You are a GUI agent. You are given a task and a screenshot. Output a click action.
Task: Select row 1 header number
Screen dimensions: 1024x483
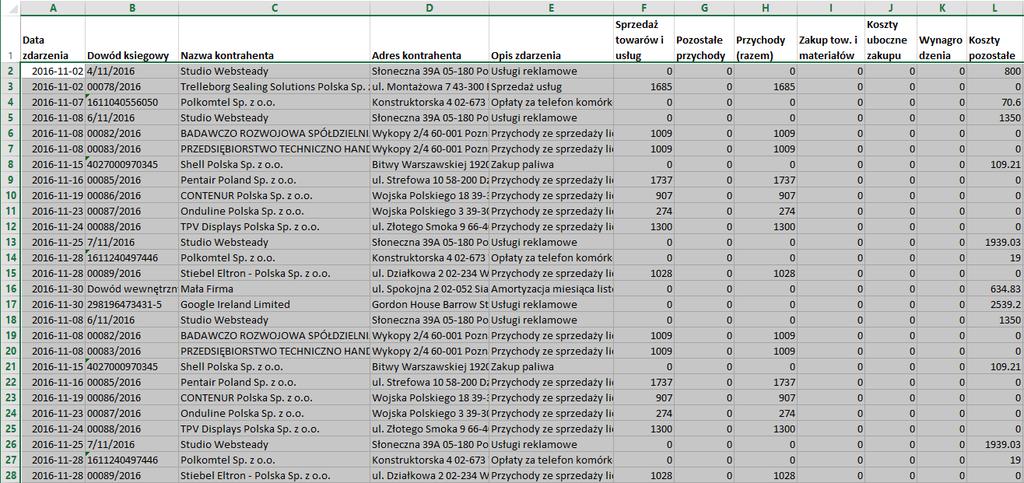point(10,39)
